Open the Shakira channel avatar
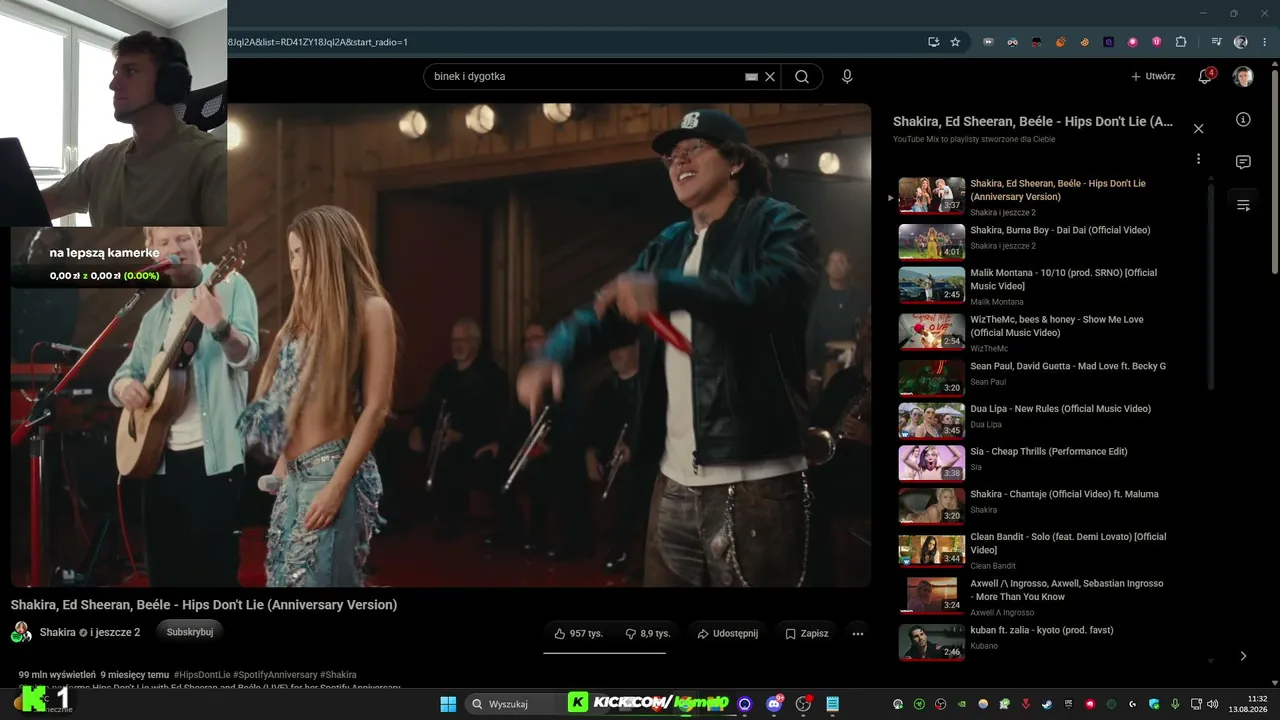This screenshot has width=1280, height=720. click(21, 632)
